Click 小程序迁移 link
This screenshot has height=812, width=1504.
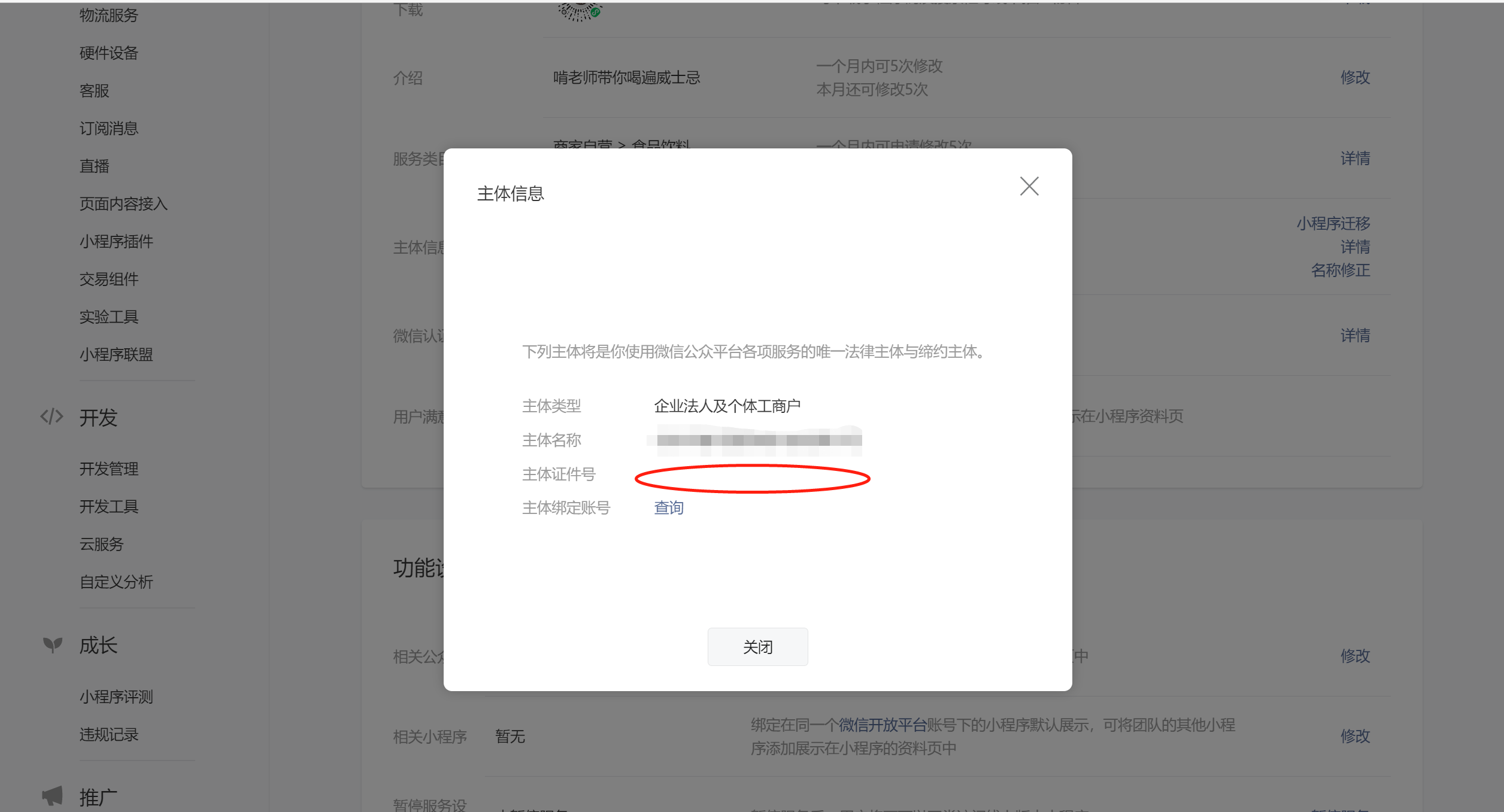pyautogui.click(x=1333, y=223)
